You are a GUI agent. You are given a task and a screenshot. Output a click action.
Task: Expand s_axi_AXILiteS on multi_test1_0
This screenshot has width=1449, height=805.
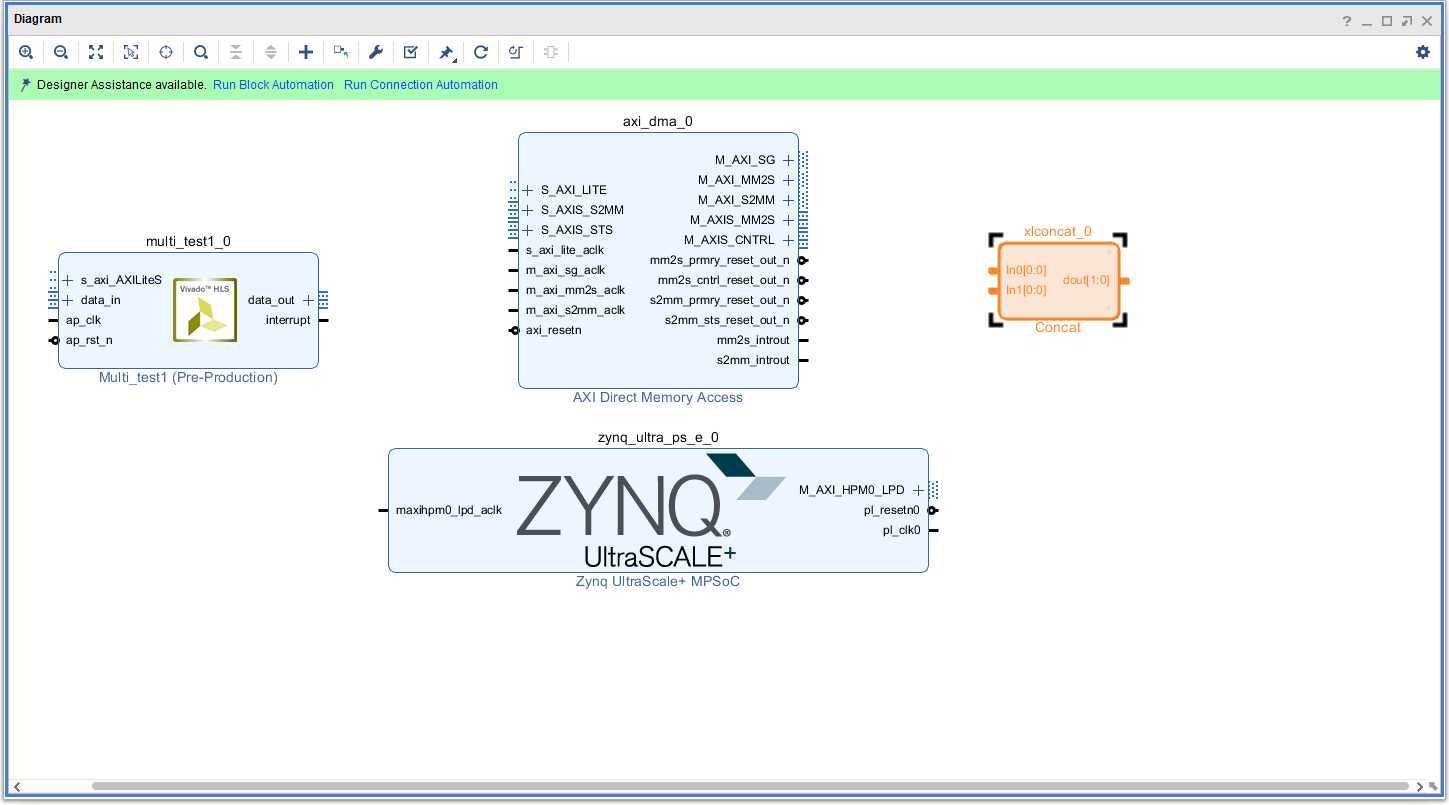68,280
